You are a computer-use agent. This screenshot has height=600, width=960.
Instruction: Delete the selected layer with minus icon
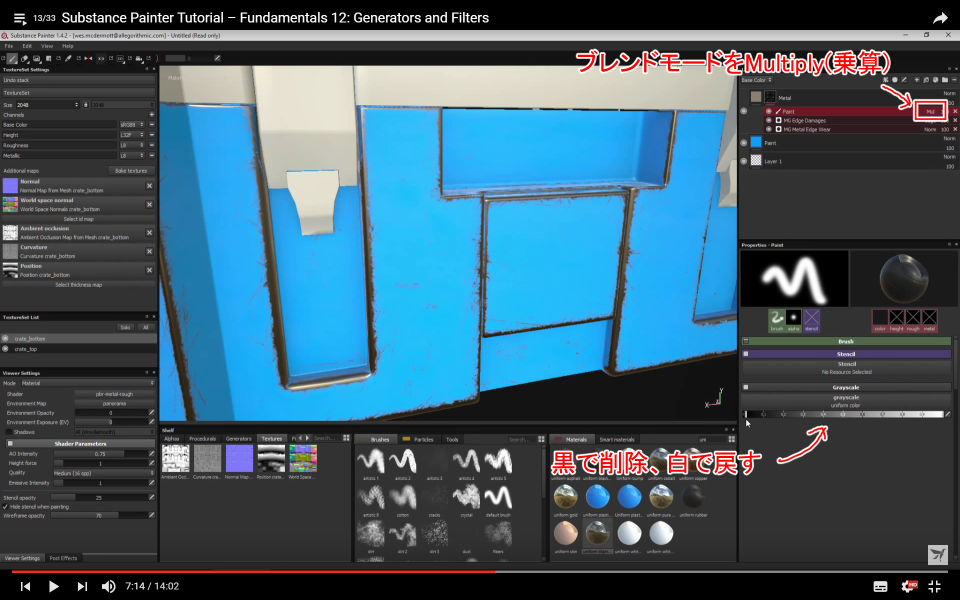(954, 80)
